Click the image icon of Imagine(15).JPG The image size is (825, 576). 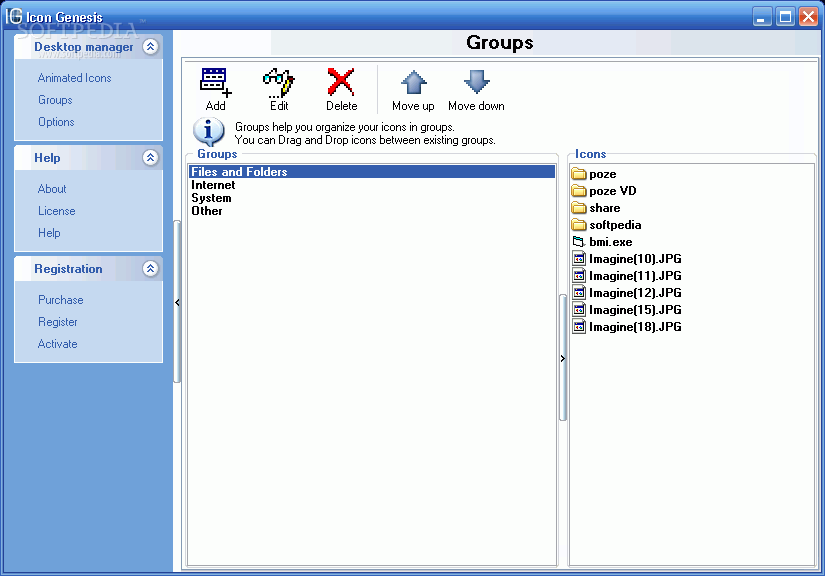coord(579,310)
